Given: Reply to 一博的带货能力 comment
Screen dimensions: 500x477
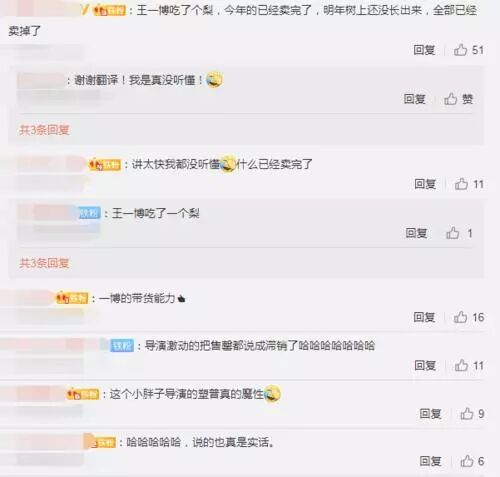Looking at the screenshot, I should 424,317.
